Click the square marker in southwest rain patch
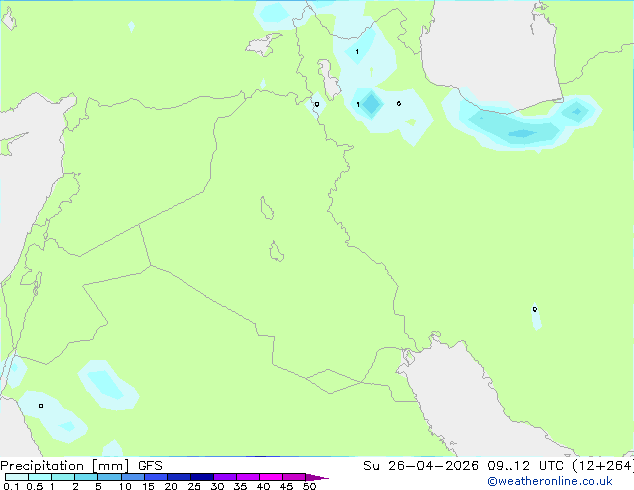 click(x=41, y=406)
